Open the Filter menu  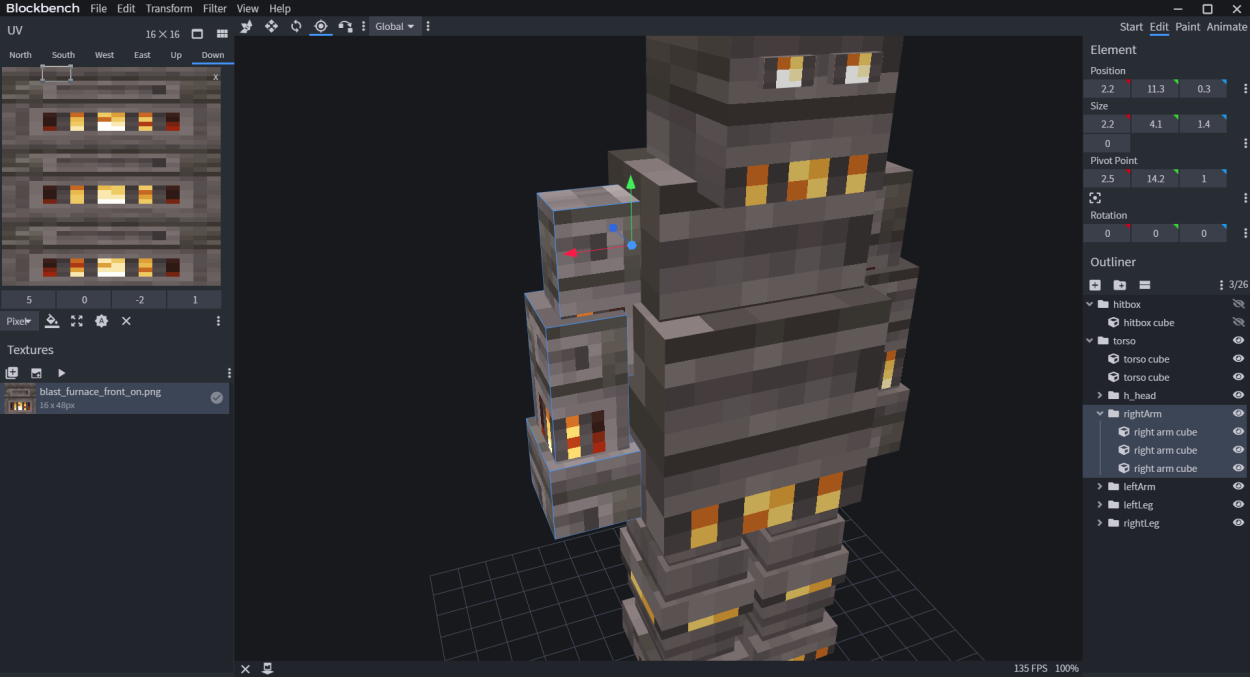[215, 8]
